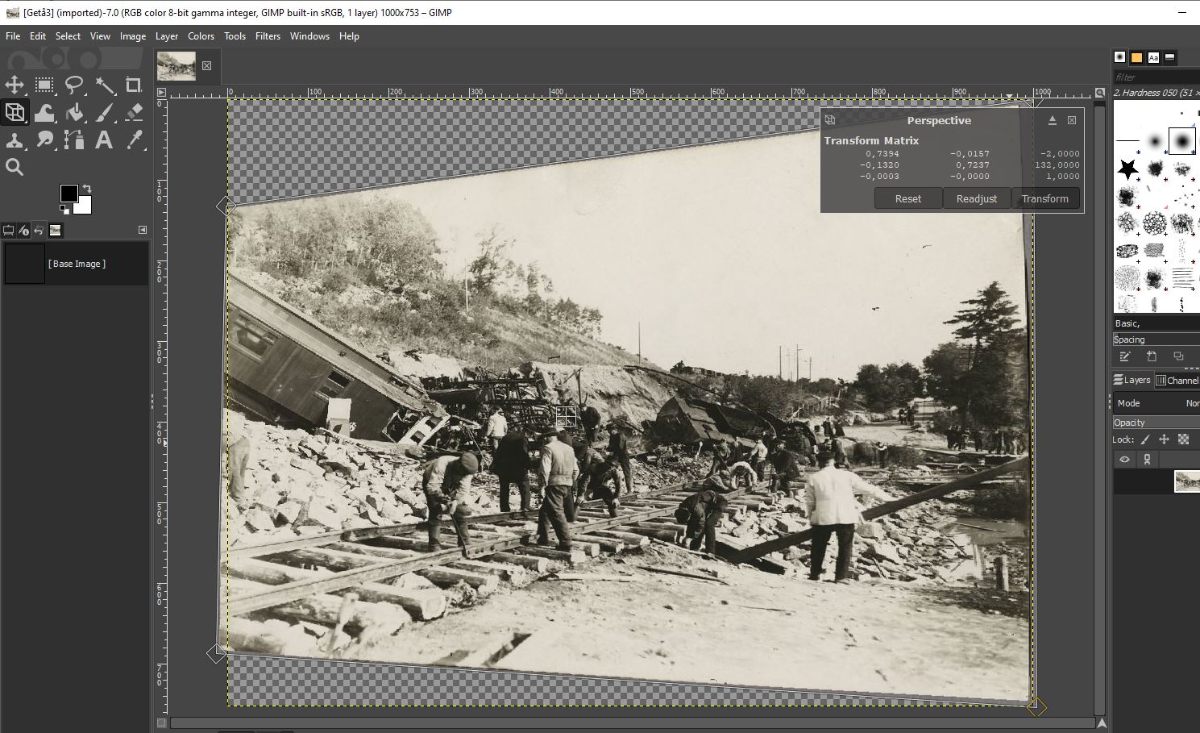Select the Color Picker eyedropper tool
The height and width of the screenshot is (733, 1200).
click(x=134, y=140)
